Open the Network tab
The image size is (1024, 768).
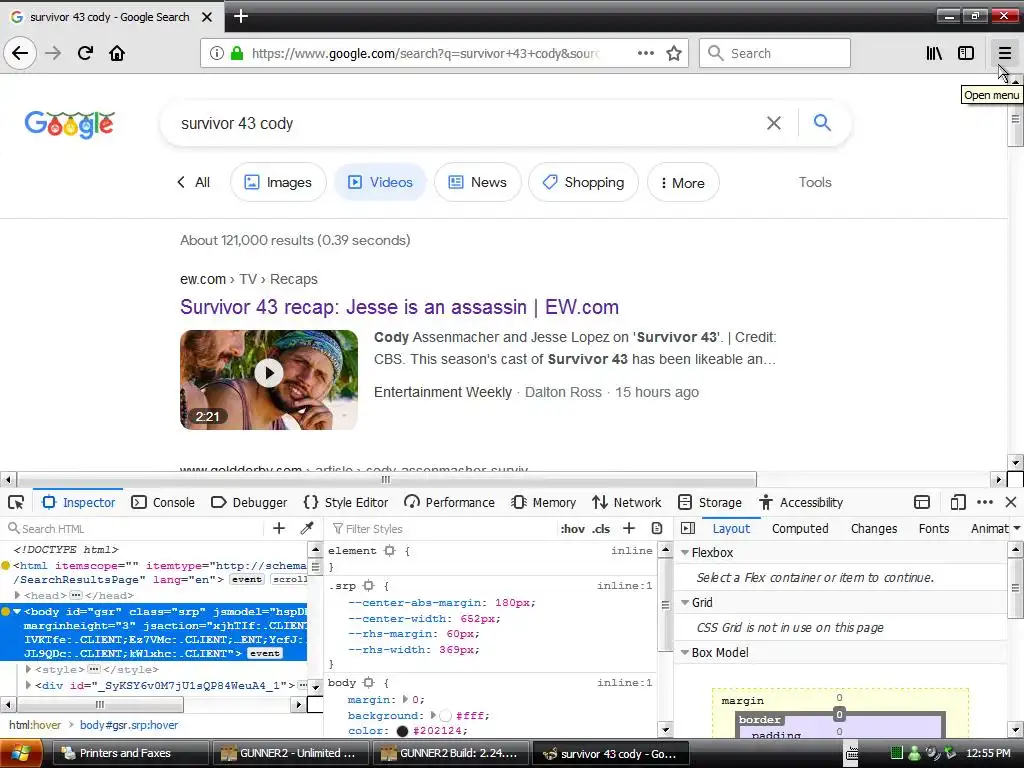click(627, 502)
